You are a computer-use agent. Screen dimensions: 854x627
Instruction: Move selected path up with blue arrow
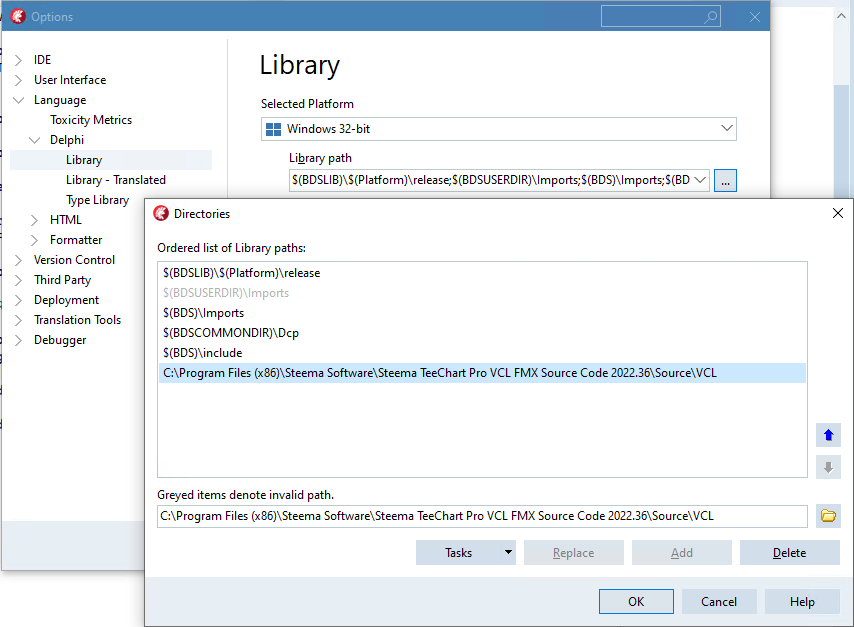tap(828, 435)
